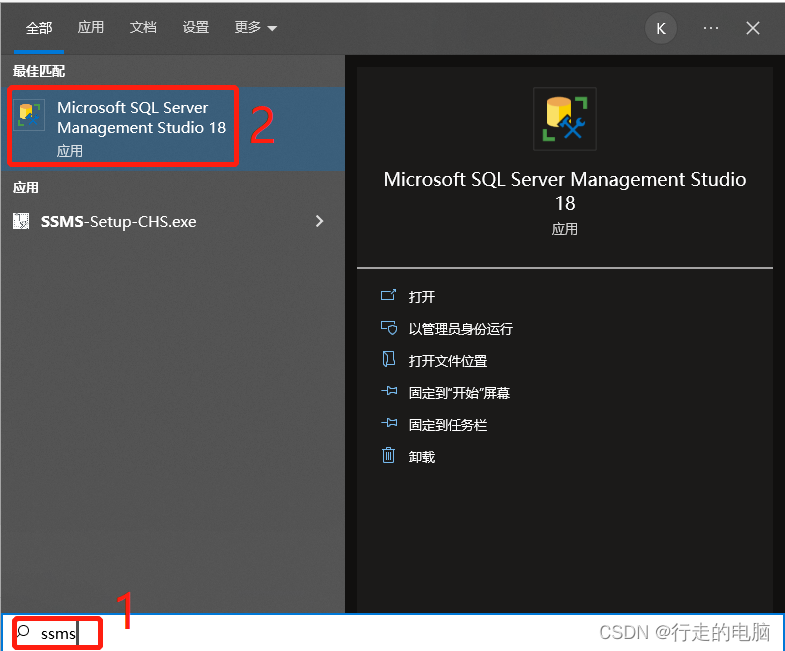Switch to the 全部 tab
Viewport: 785px width, 651px height.
pyautogui.click(x=39, y=28)
